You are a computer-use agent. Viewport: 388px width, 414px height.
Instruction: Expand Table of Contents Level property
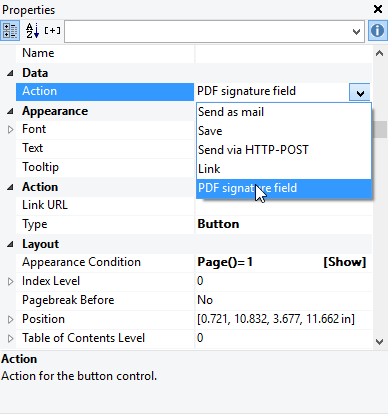(10, 339)
